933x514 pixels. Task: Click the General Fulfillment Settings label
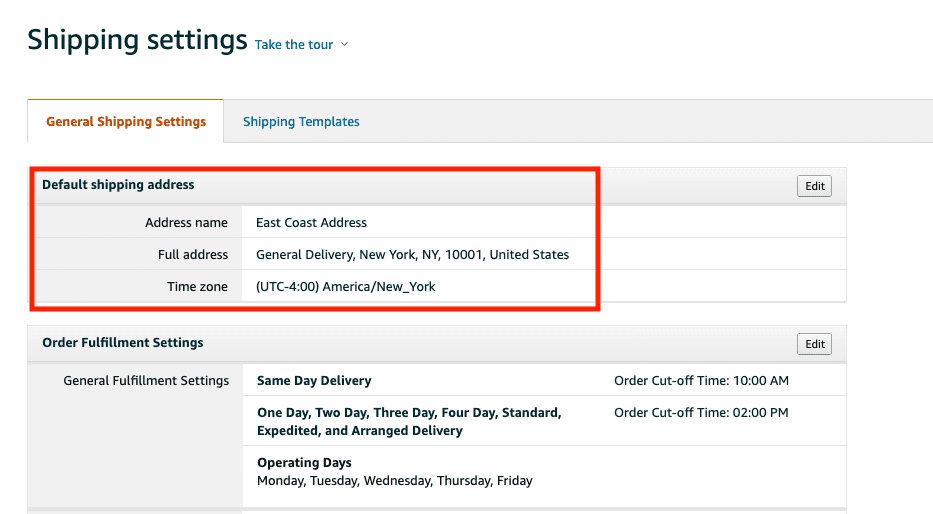[x=146, y=381]
